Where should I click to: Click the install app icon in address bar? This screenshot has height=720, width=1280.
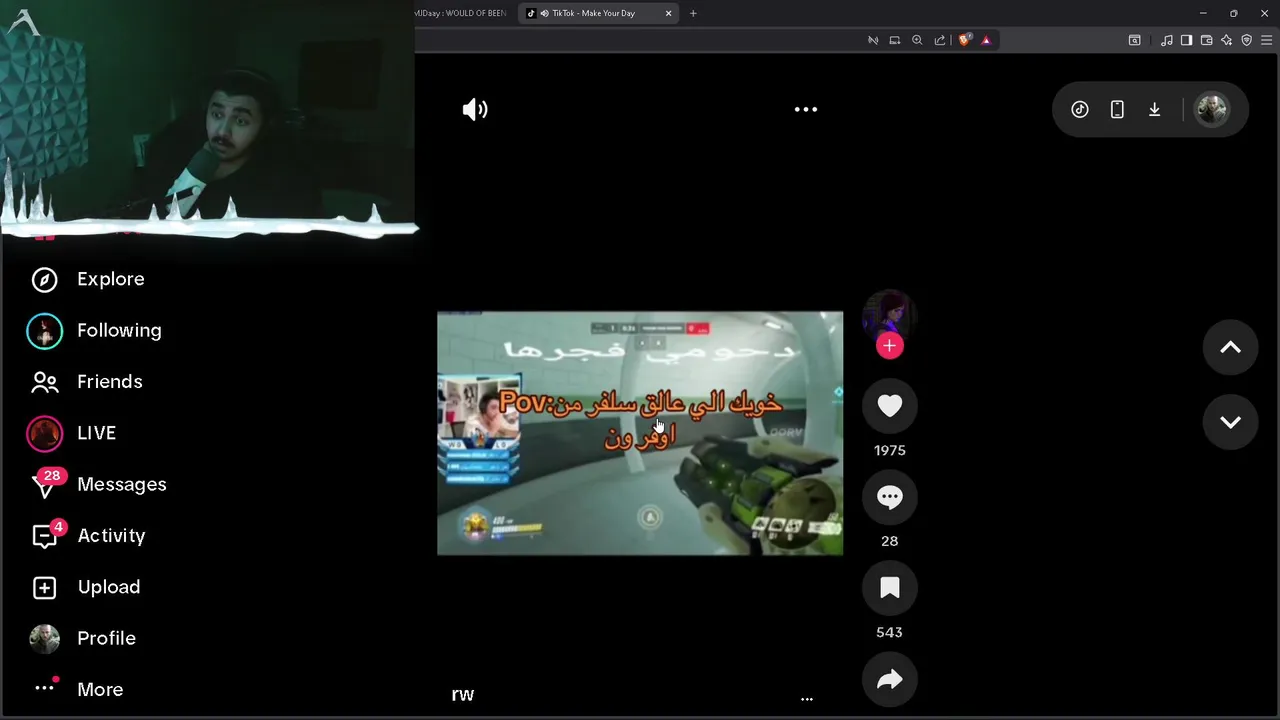(x=895, y=40)
